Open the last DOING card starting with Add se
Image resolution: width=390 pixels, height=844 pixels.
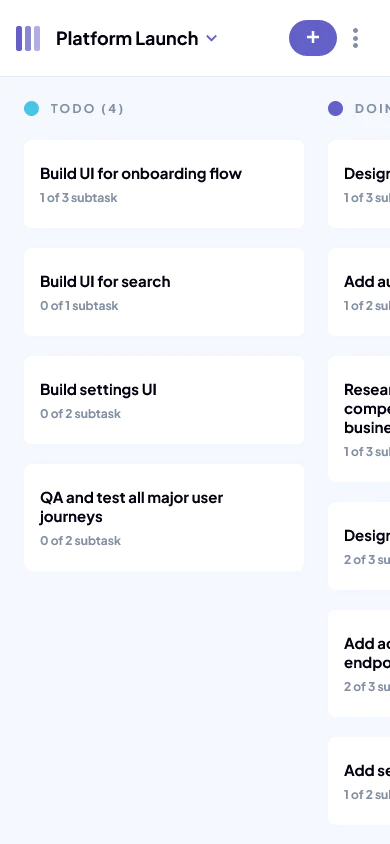[x=359, y=781]
